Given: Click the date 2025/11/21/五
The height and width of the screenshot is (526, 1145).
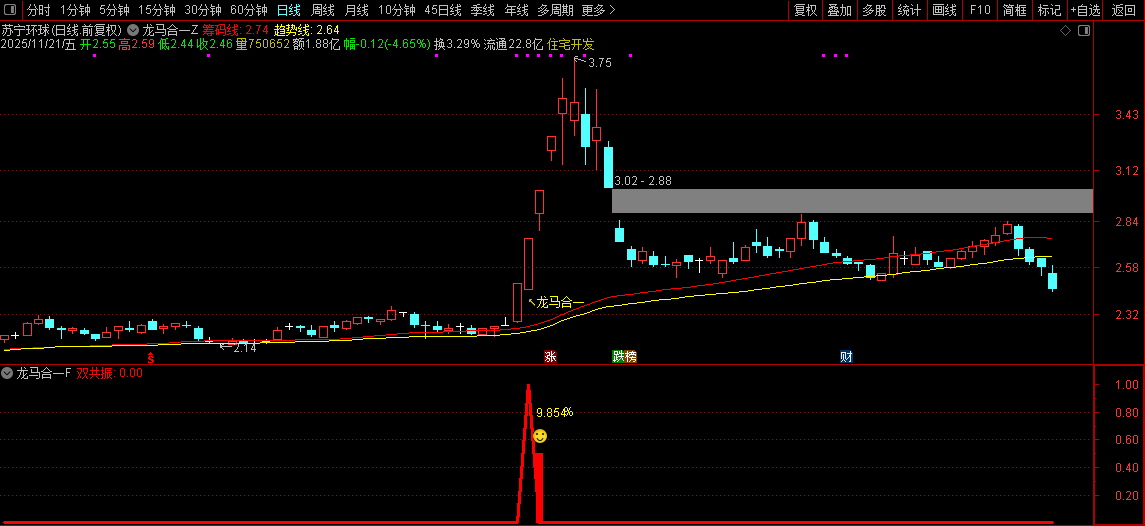Looking at the screenshot, I should point(39,45).
